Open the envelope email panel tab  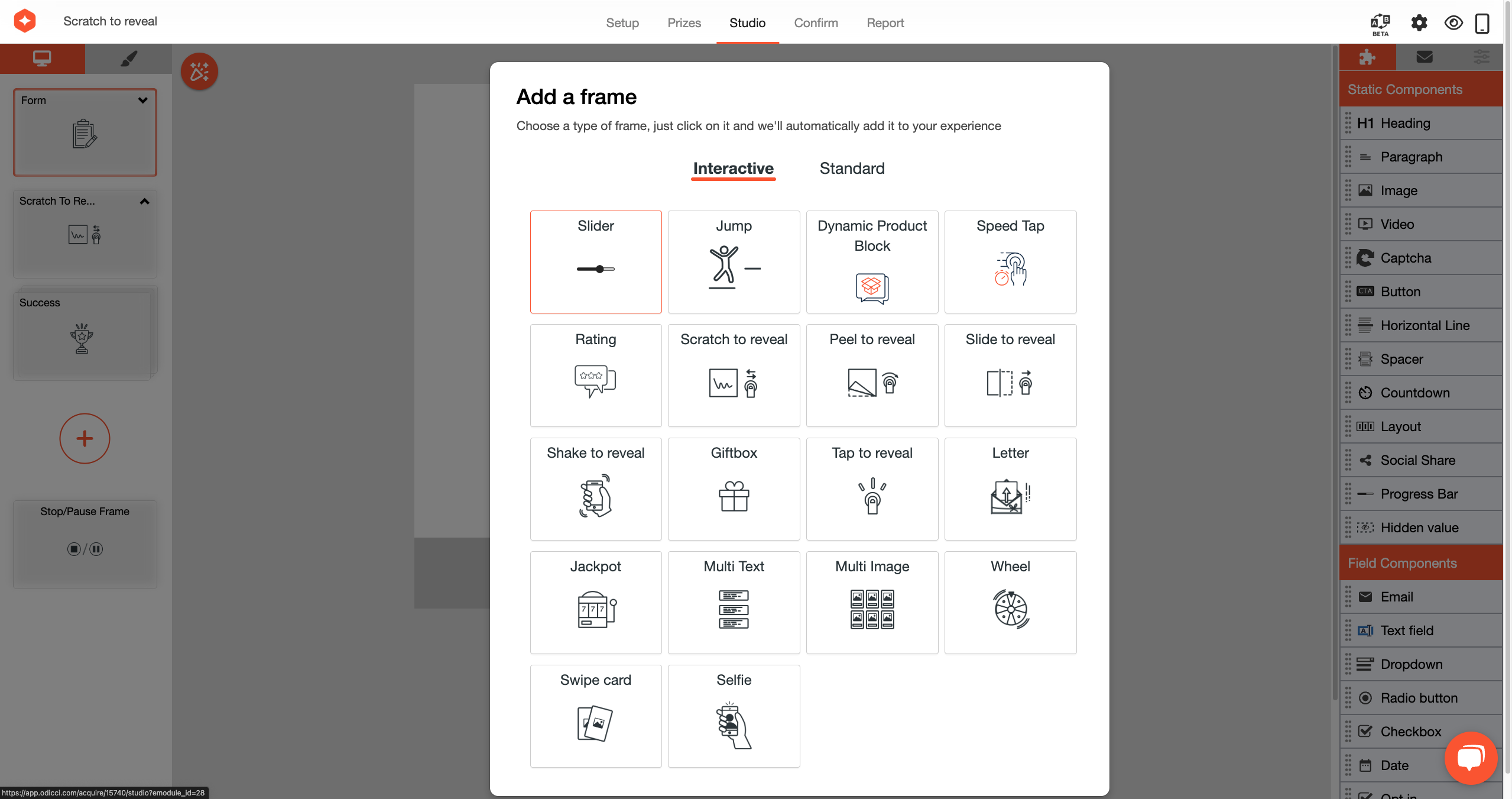click(1424, 57)
